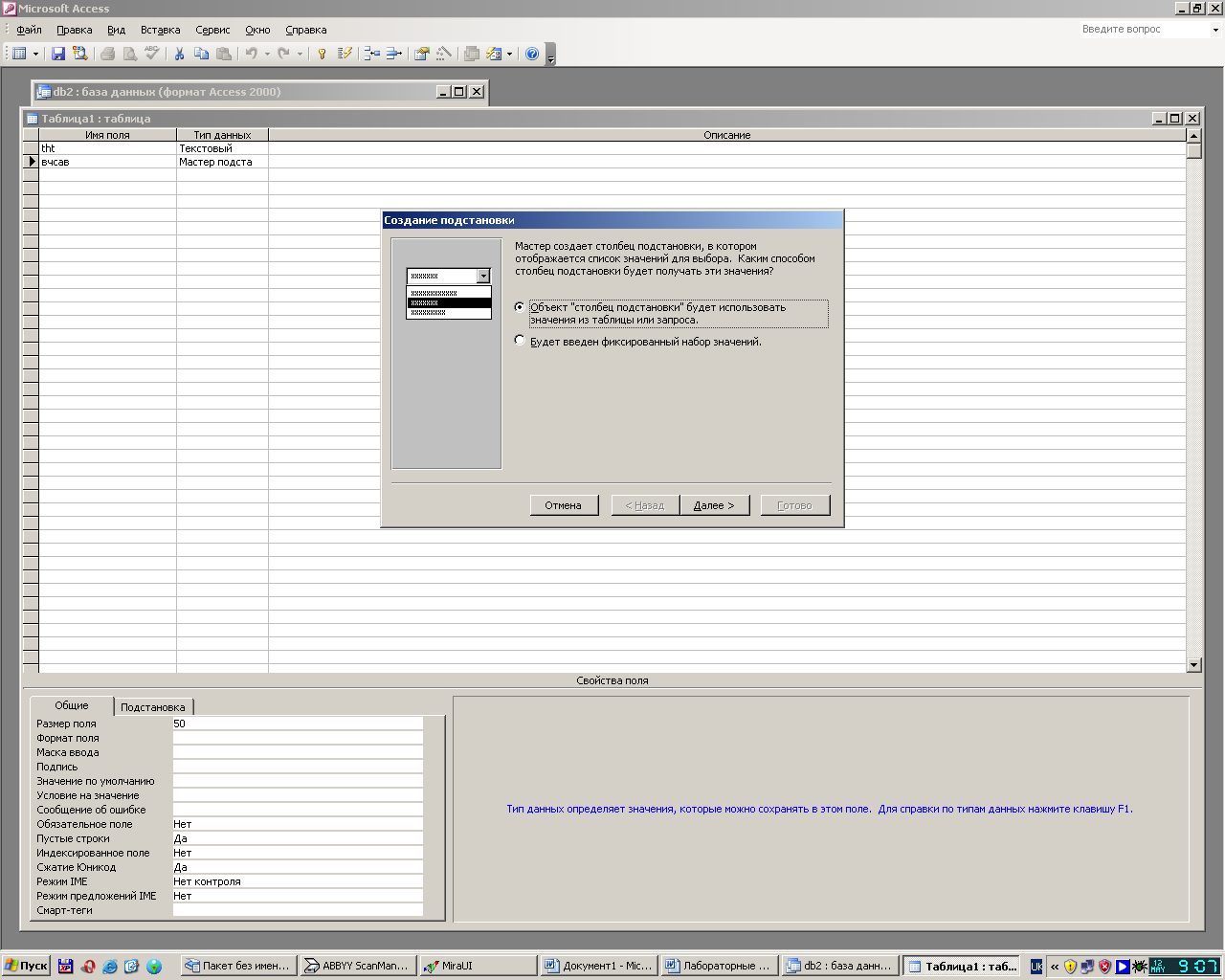
Task: Click the Insert Rows toolbar icon
Action: coord(372,54)
